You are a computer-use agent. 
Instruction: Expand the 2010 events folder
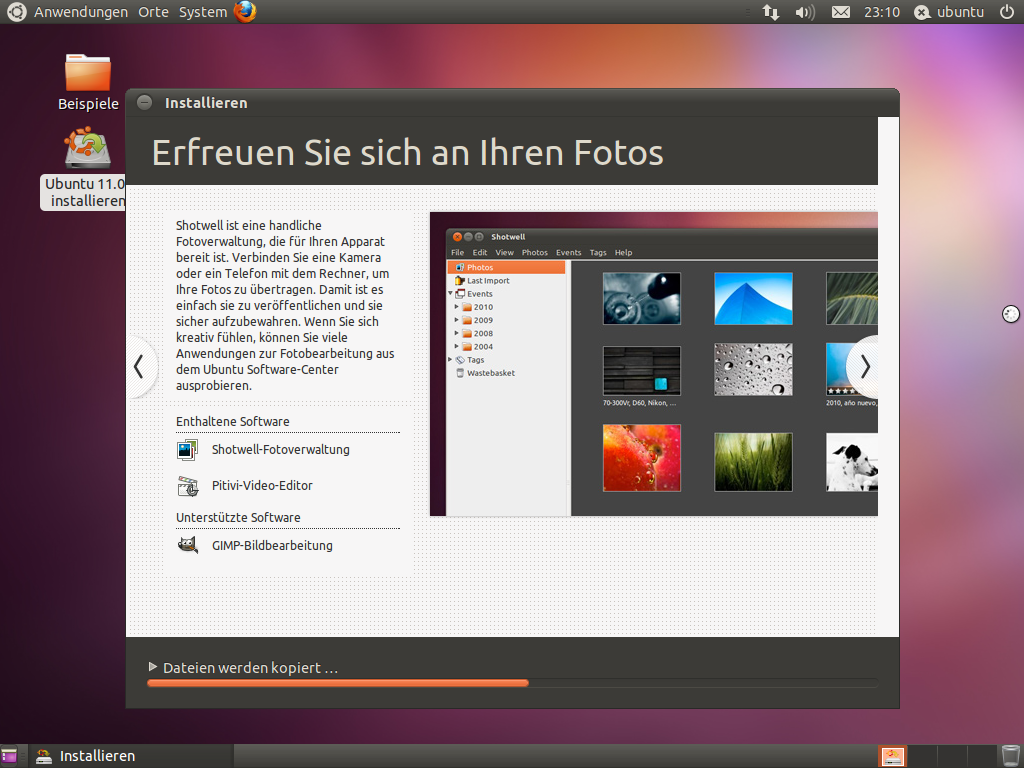456,306
